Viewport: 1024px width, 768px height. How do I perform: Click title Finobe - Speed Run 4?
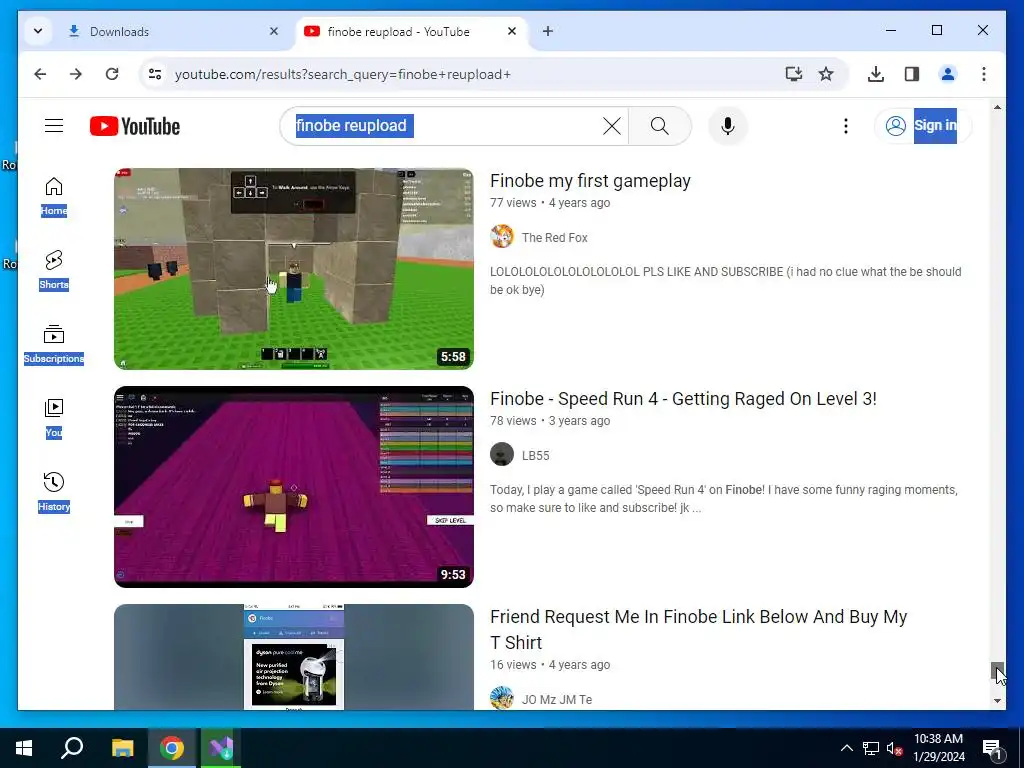pos(683,399)
